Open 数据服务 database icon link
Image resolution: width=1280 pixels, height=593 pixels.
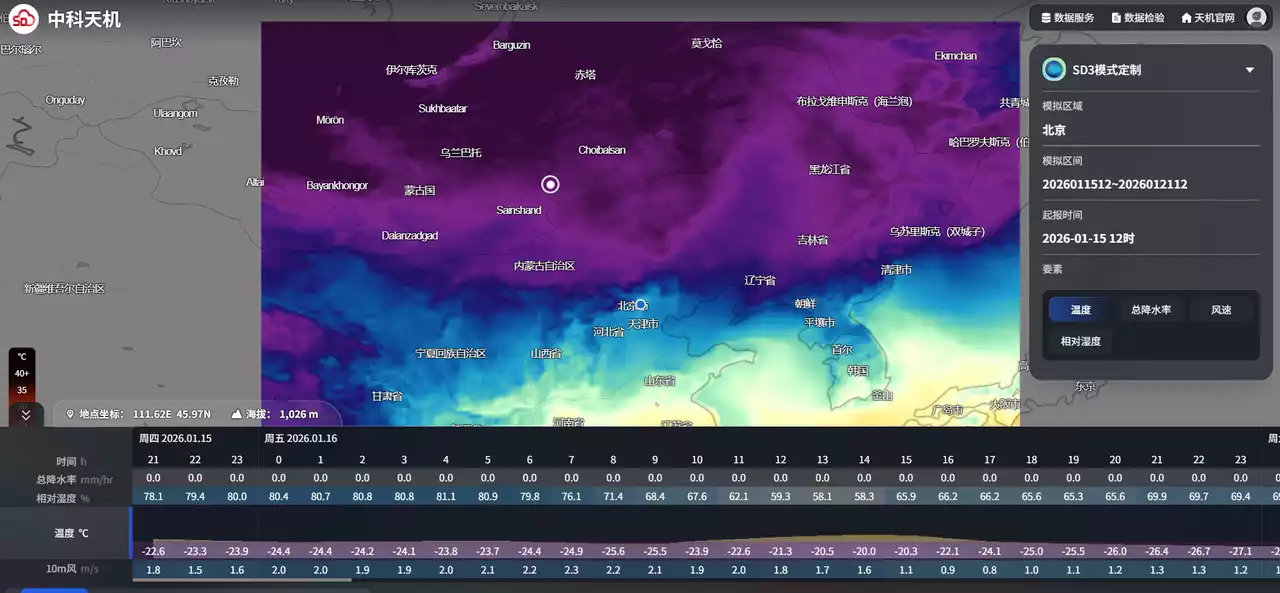pyautogui.click(x=1046, y=18)
